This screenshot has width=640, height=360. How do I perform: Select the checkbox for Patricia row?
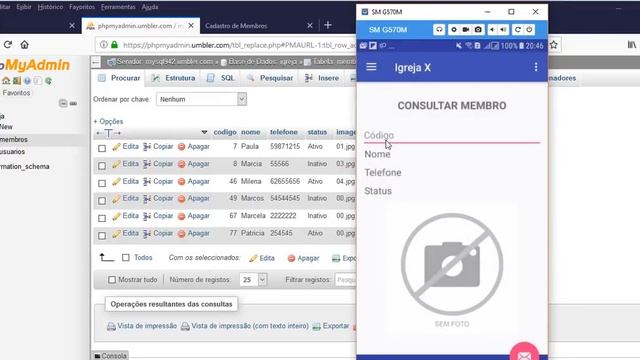[102, 236]
